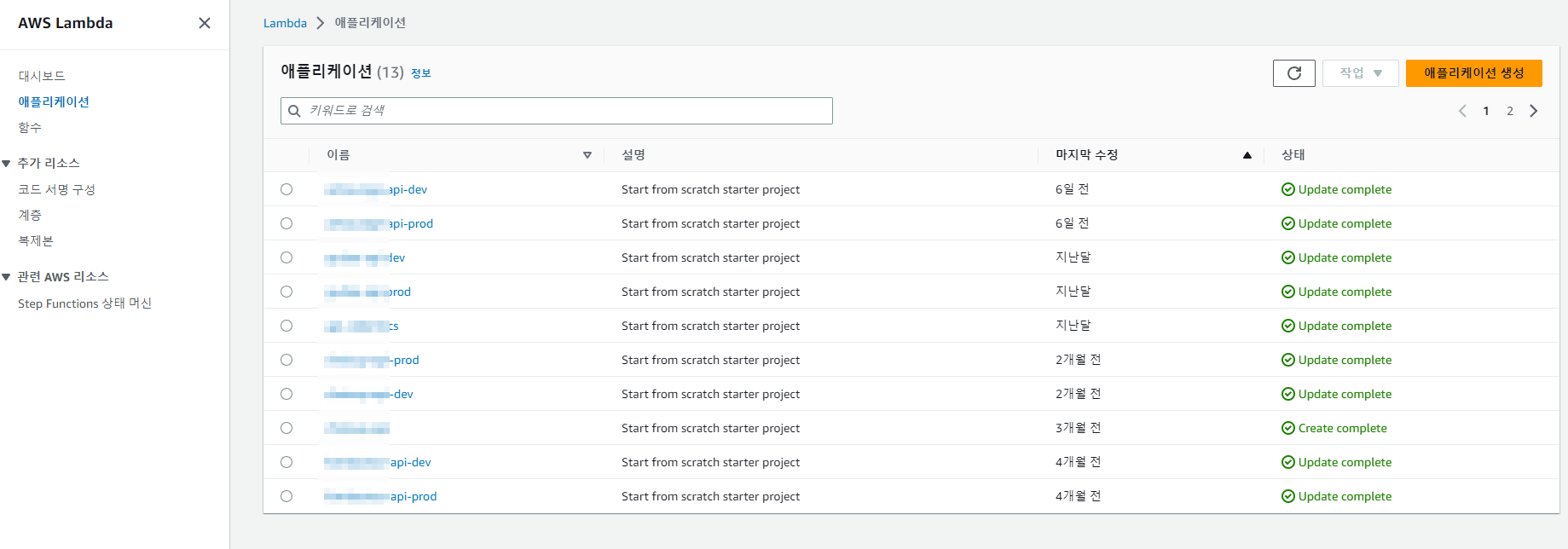
Task: Click Create complete status text
Action: coord(1343,428)
